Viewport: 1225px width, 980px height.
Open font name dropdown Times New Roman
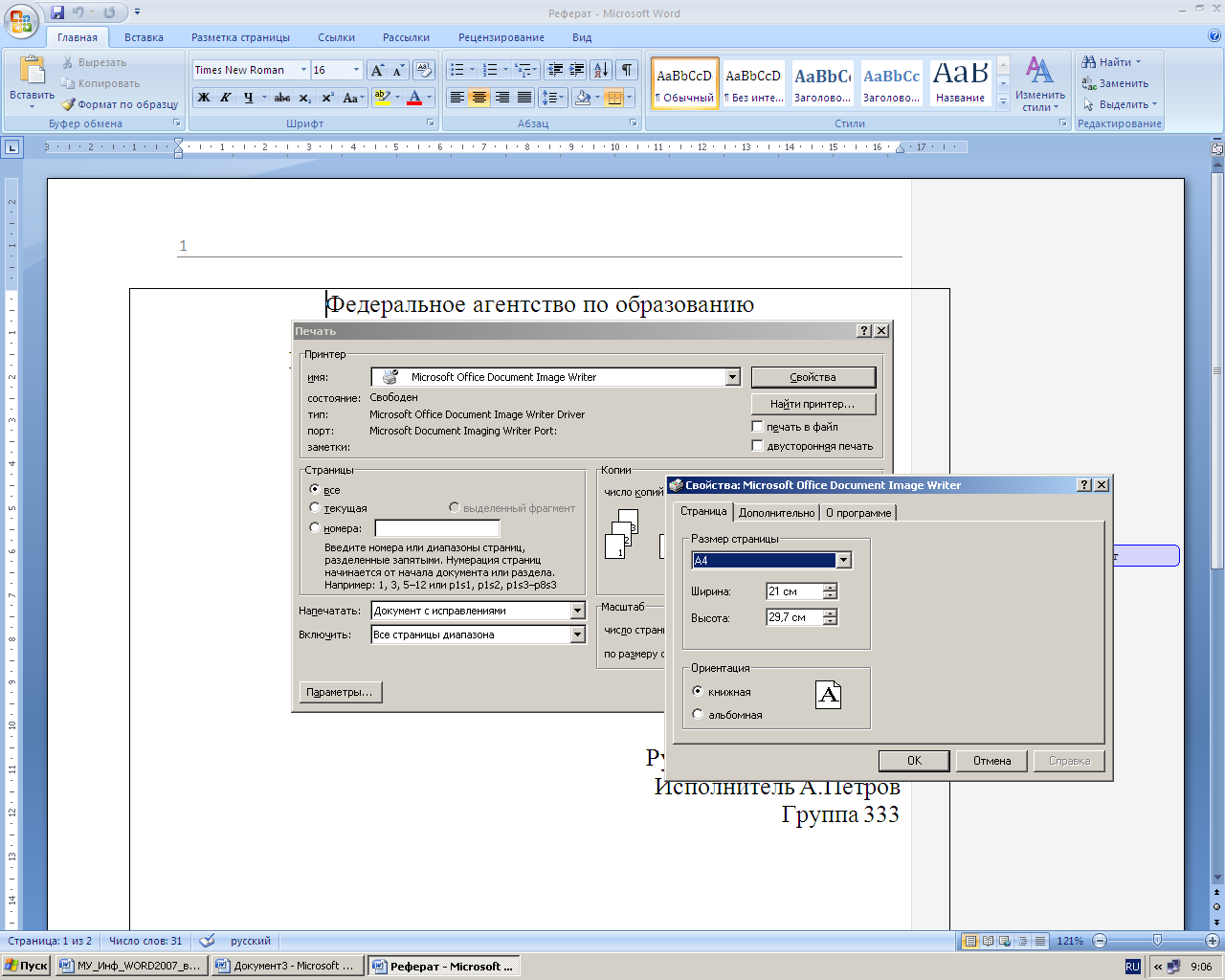pos(303,70)
